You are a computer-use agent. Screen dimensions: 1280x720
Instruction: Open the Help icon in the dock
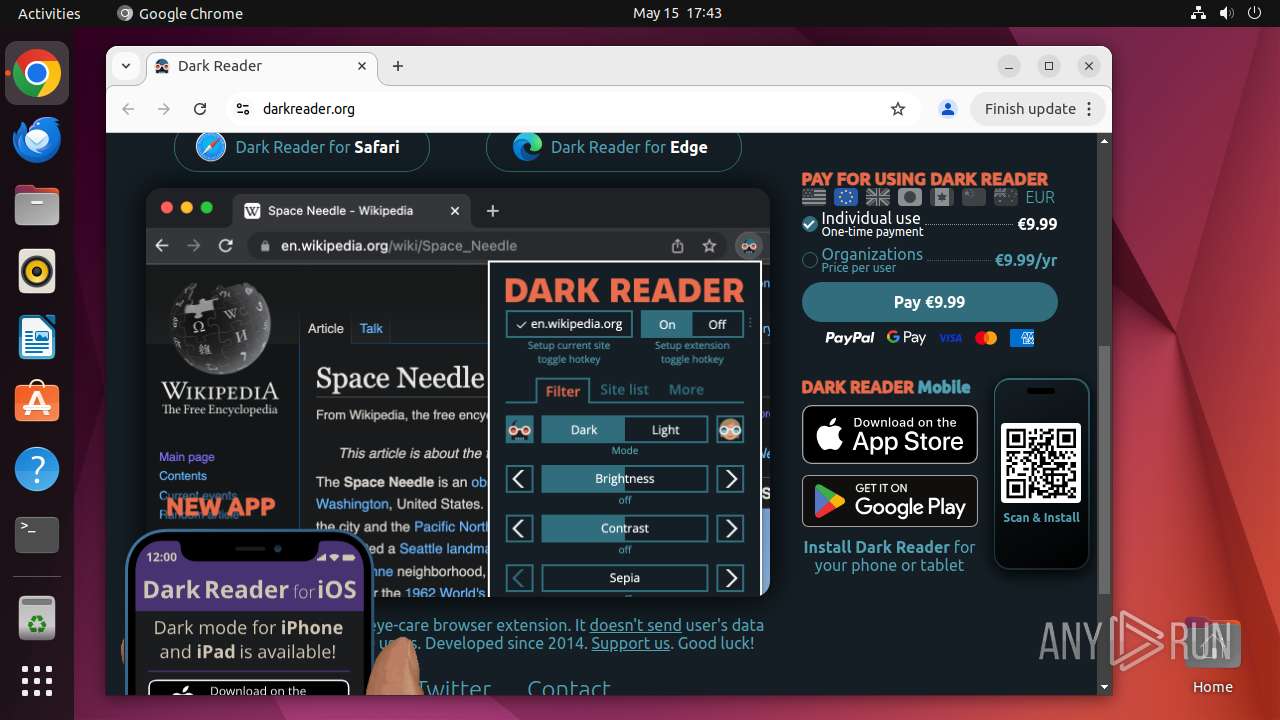(37, 469)
